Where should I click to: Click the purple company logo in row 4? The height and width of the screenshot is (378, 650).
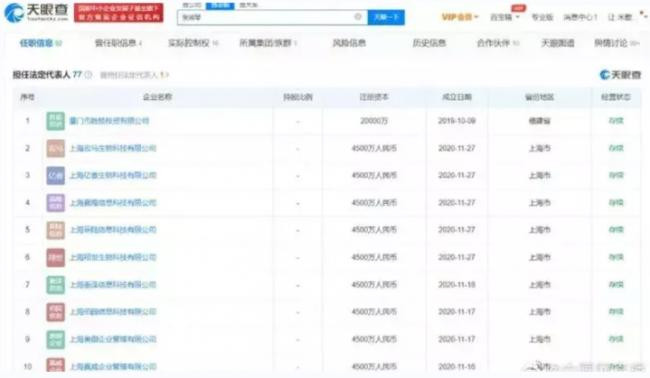tap(56, 203)
